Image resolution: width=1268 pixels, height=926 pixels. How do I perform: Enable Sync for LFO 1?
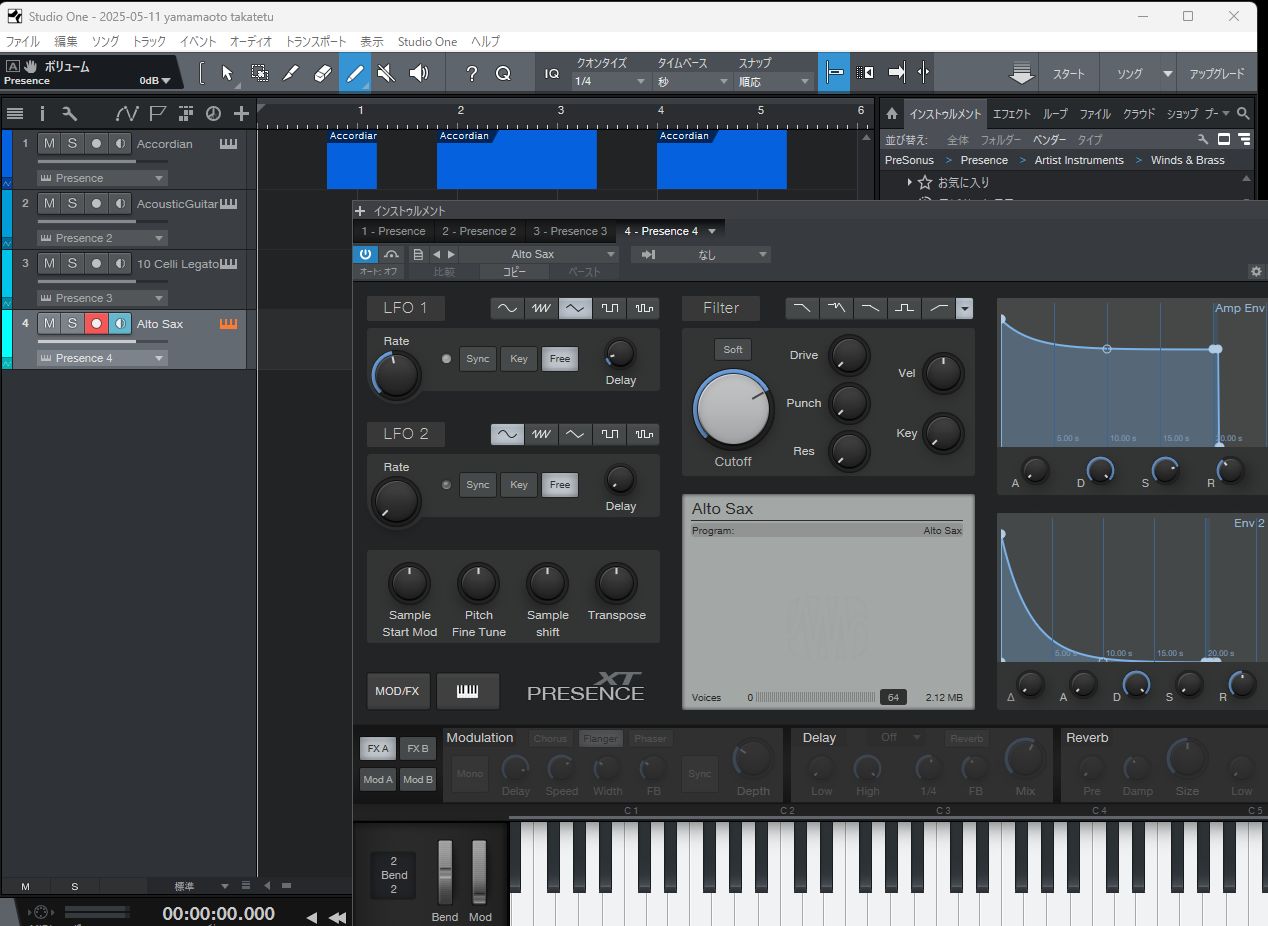[478, 359]
